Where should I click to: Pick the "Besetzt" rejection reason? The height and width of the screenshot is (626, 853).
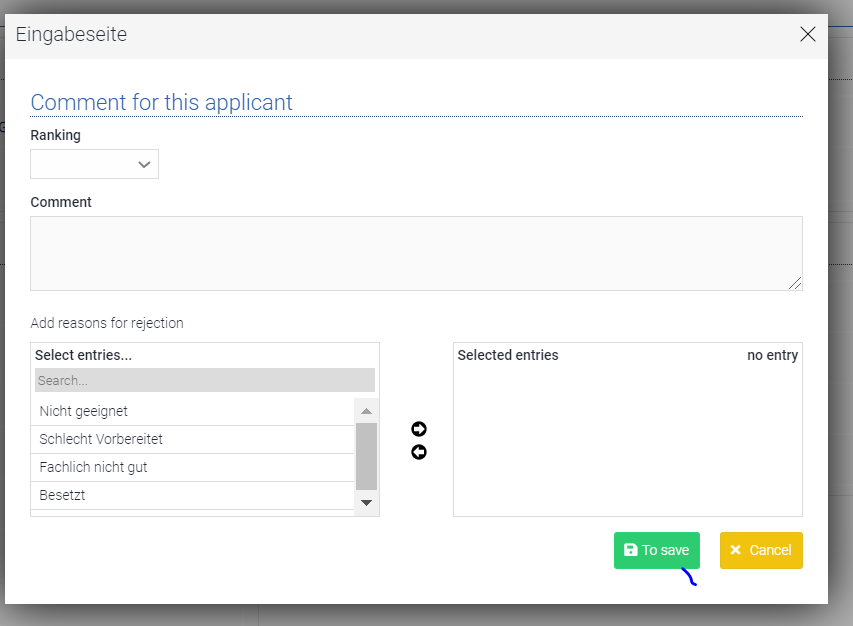click(x=192, y=495)
